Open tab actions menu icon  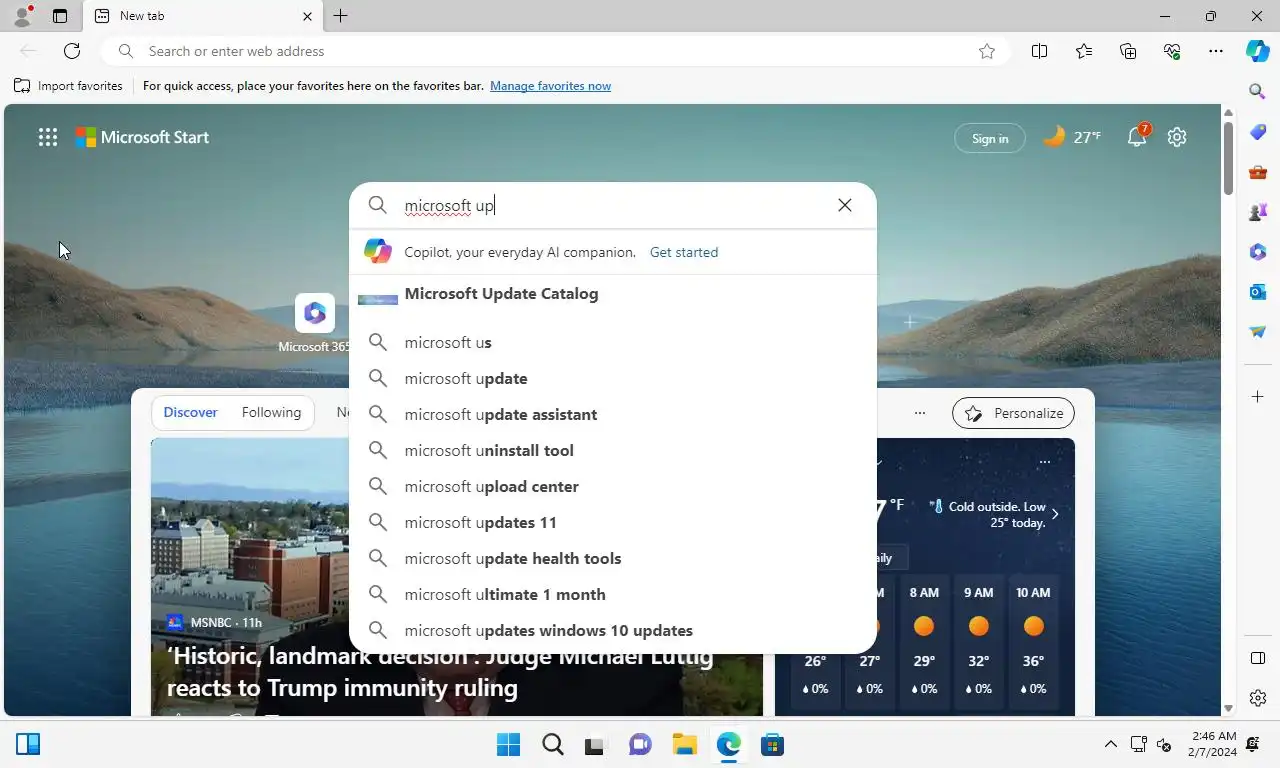[60, 16]
